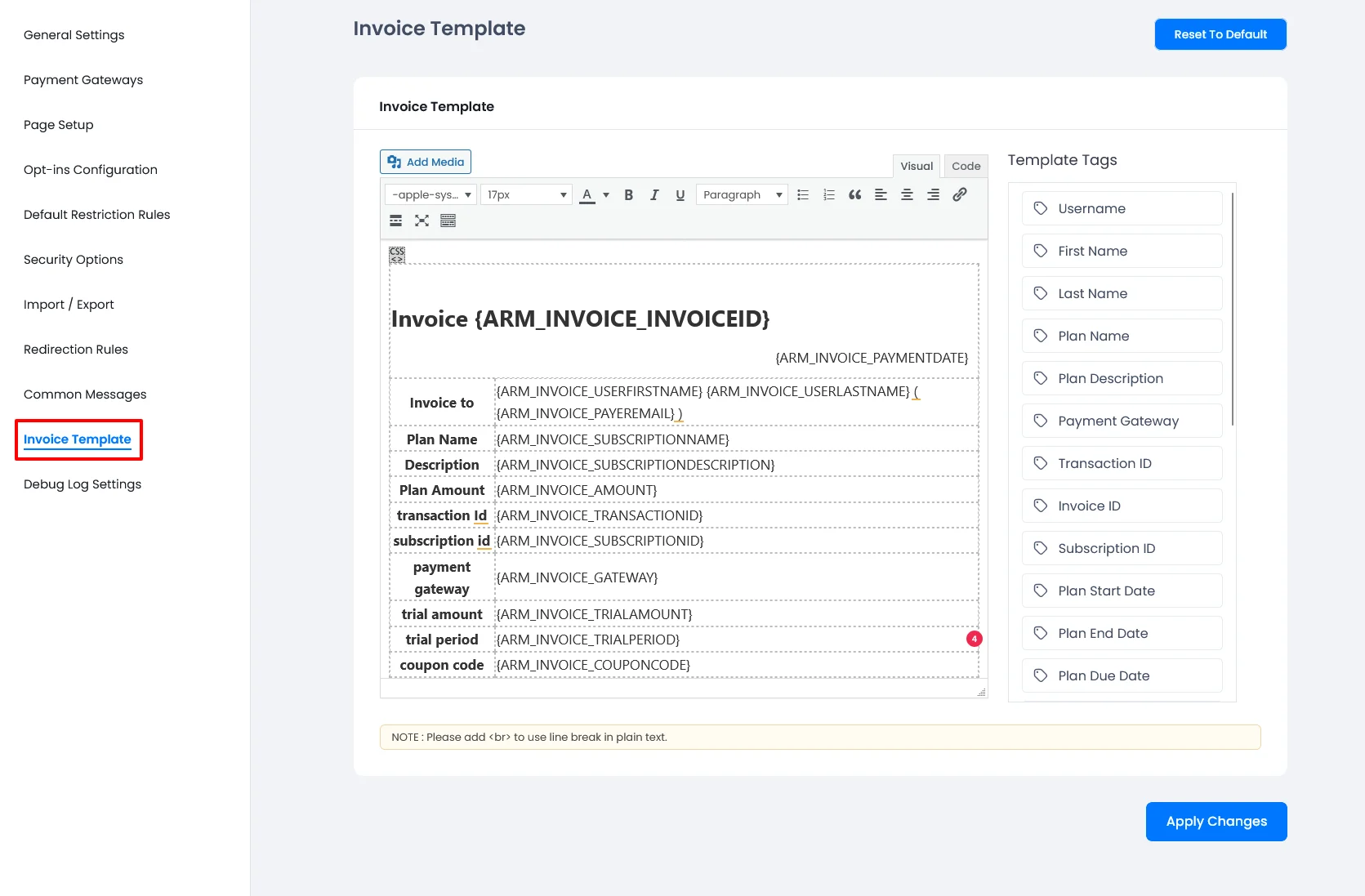The width and height of the screenshot is (1365, 896).
Task: Switch to the Code editor tab
Action: pos(966,166)
